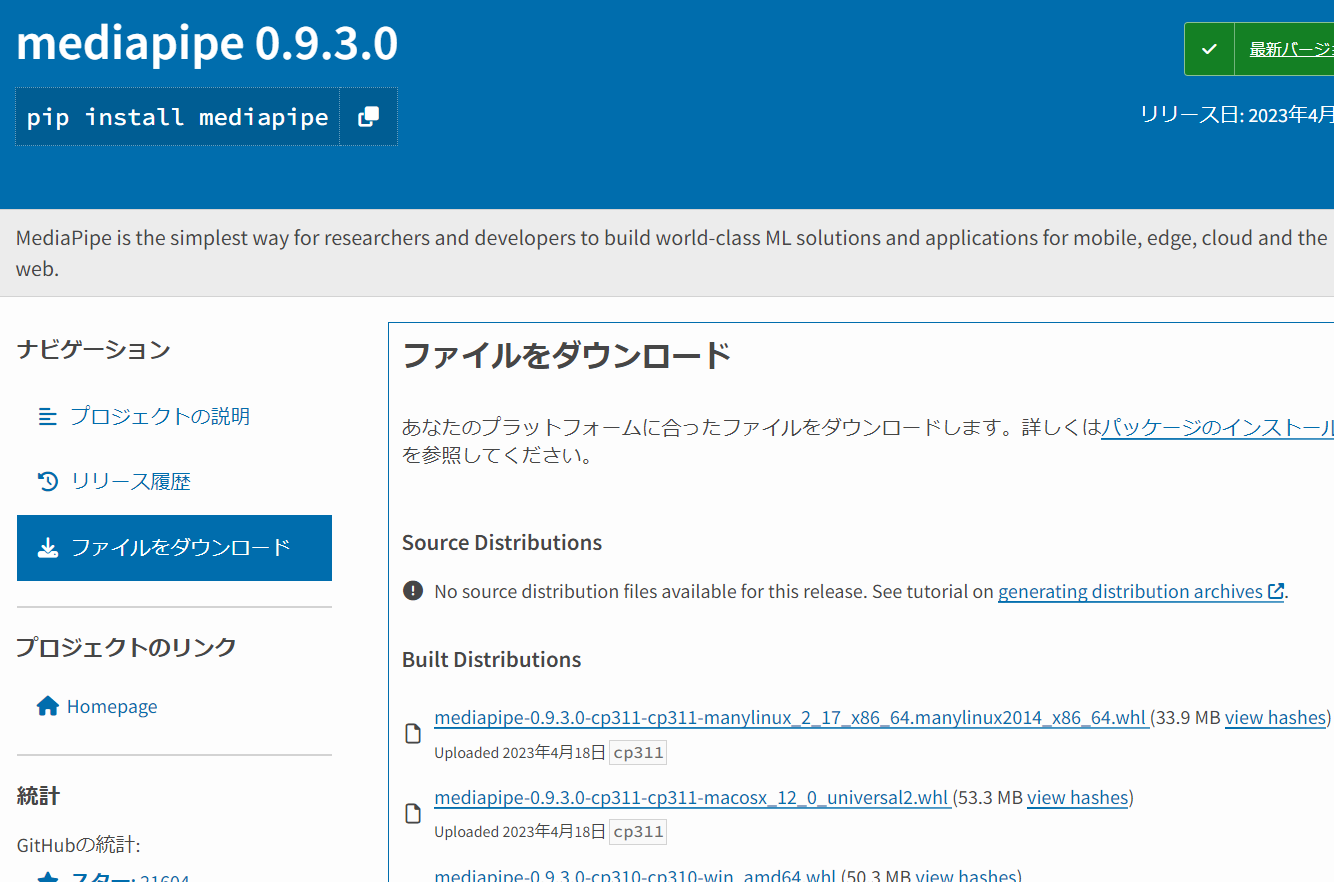
Task: Click the release history clock icon
Action: (x=47, y=482)
